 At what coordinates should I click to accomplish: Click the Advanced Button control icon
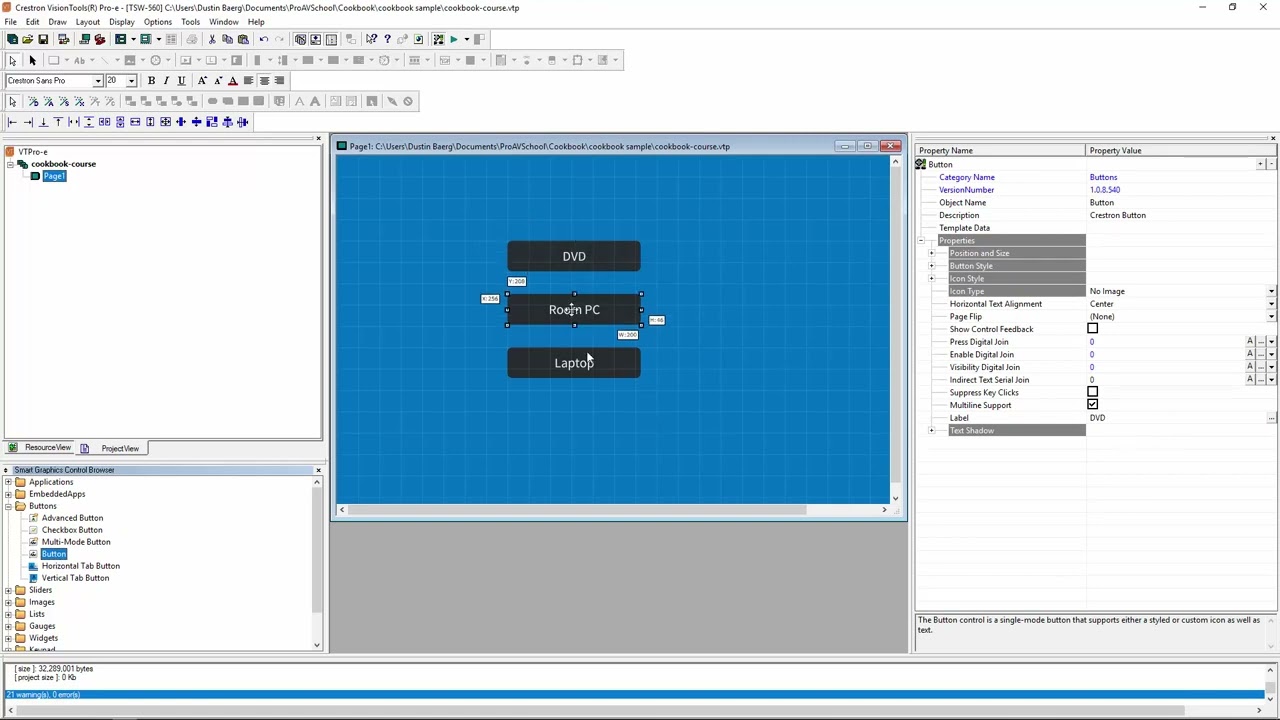coord(33,518)
